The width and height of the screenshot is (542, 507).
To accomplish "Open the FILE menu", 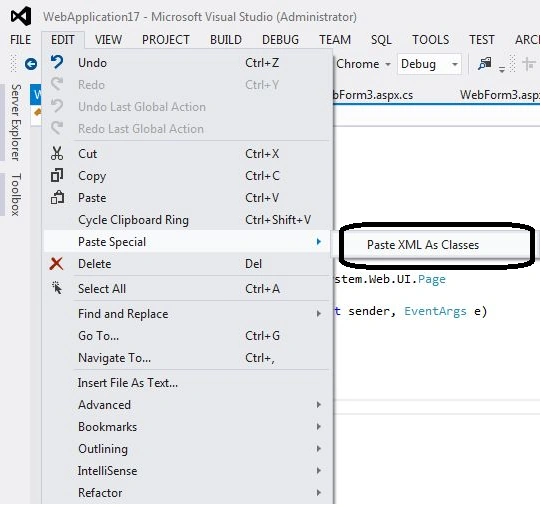I will coord(20,40).
